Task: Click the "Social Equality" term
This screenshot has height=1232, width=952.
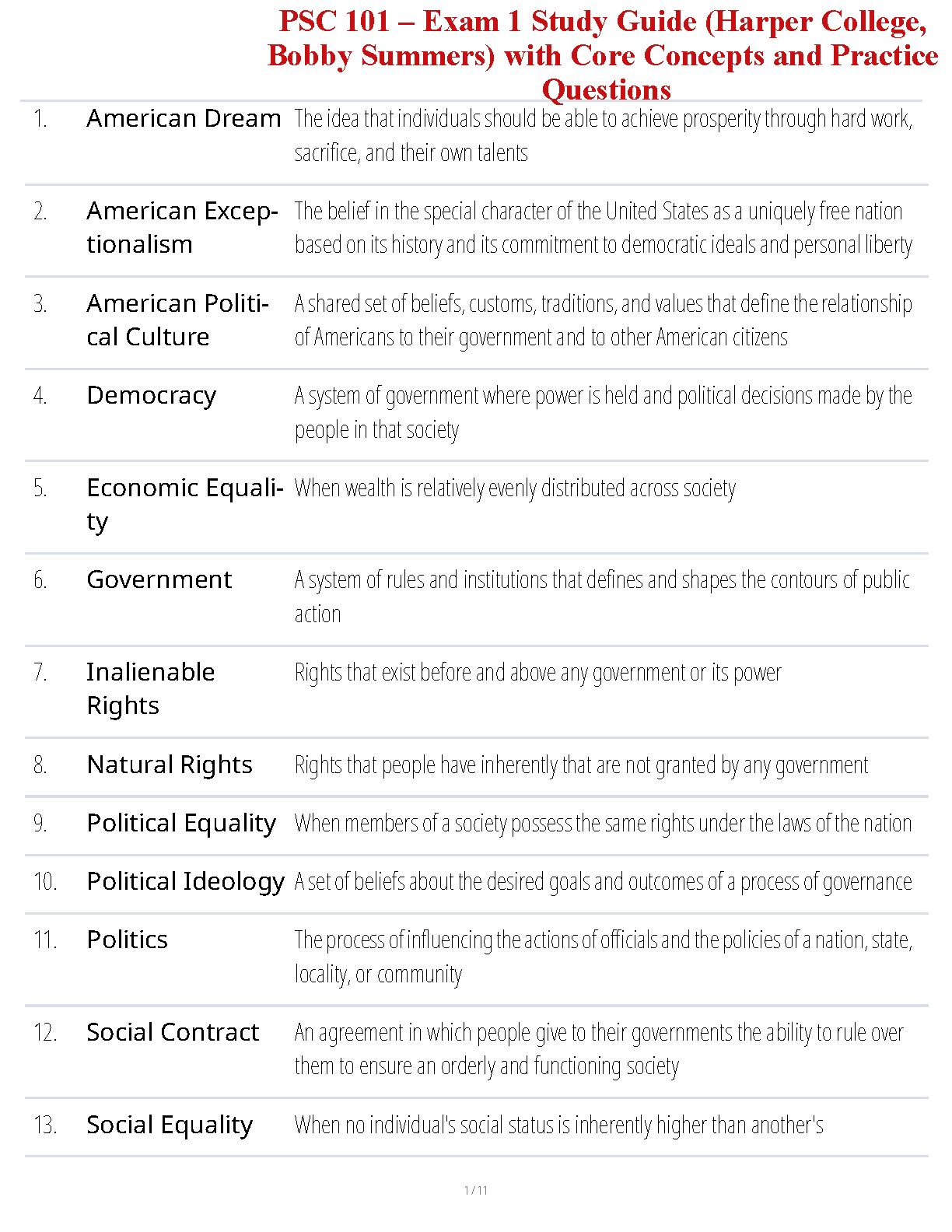Action: pos(170,1125)
